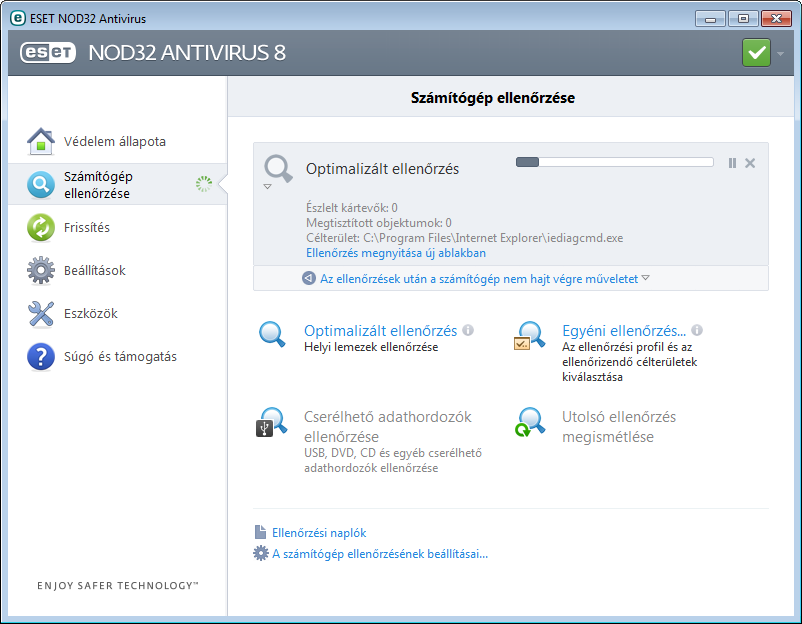
Task: Maximize the ESET NOD32 Antivirus window
Action: tap(743, 19)
